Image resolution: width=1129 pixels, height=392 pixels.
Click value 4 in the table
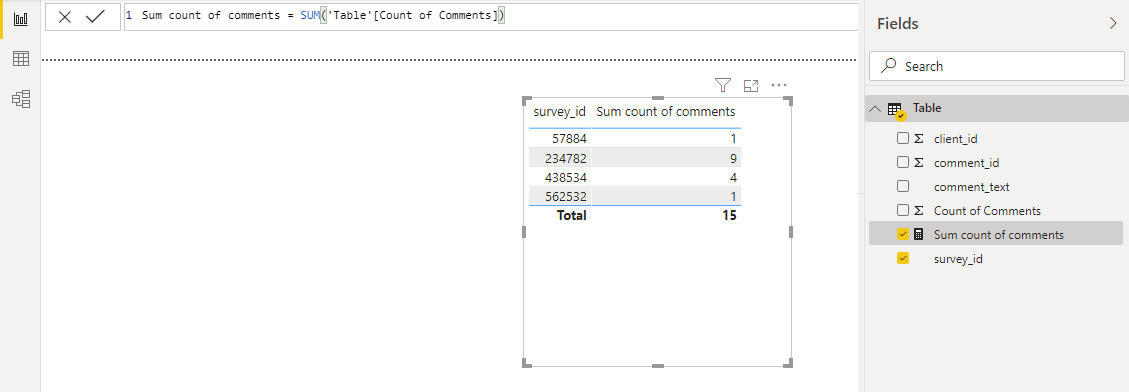point(732,177)
